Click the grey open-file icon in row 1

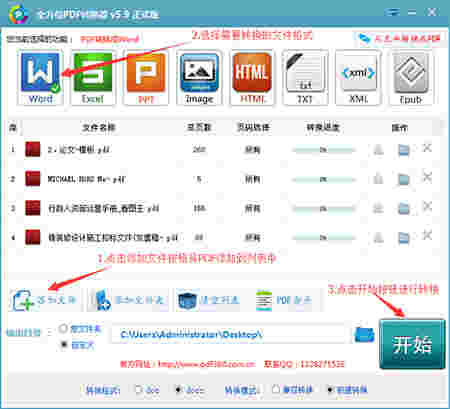click(x=378, y=150)
